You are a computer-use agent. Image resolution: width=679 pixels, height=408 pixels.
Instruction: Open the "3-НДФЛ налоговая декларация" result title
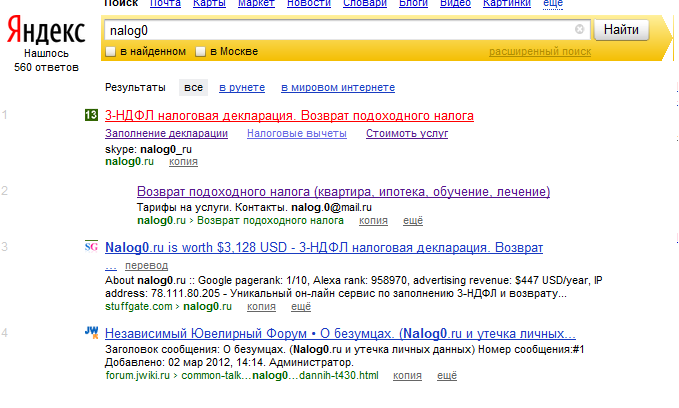289,116
